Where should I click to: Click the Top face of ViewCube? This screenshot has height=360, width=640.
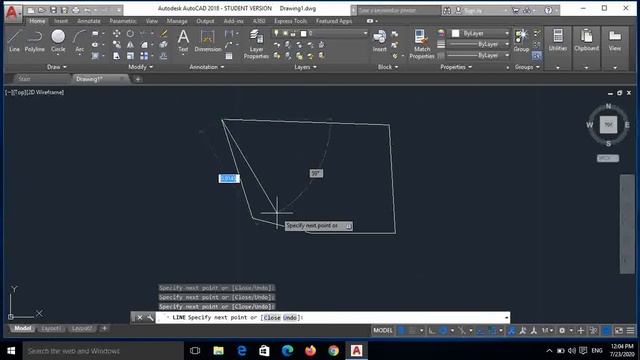click(608, 124)
